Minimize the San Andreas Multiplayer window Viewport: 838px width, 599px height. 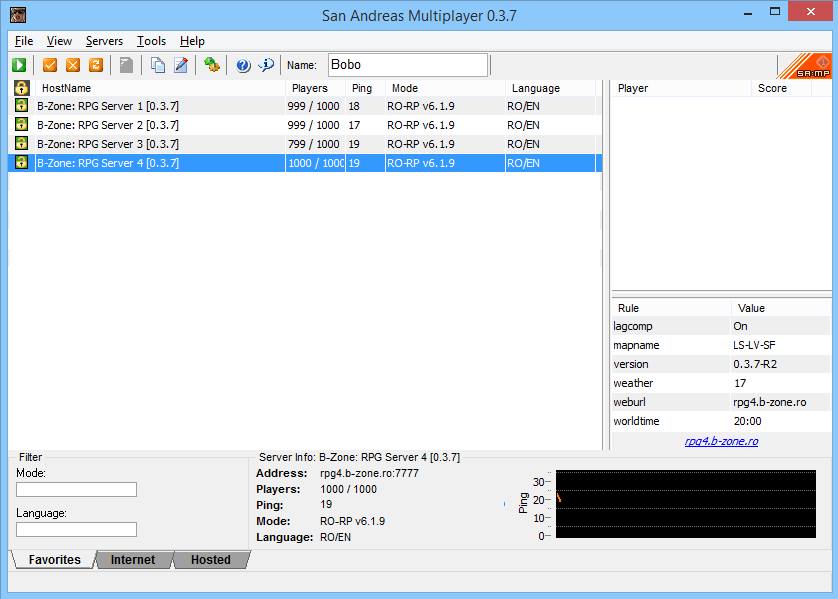pos(748,12)
